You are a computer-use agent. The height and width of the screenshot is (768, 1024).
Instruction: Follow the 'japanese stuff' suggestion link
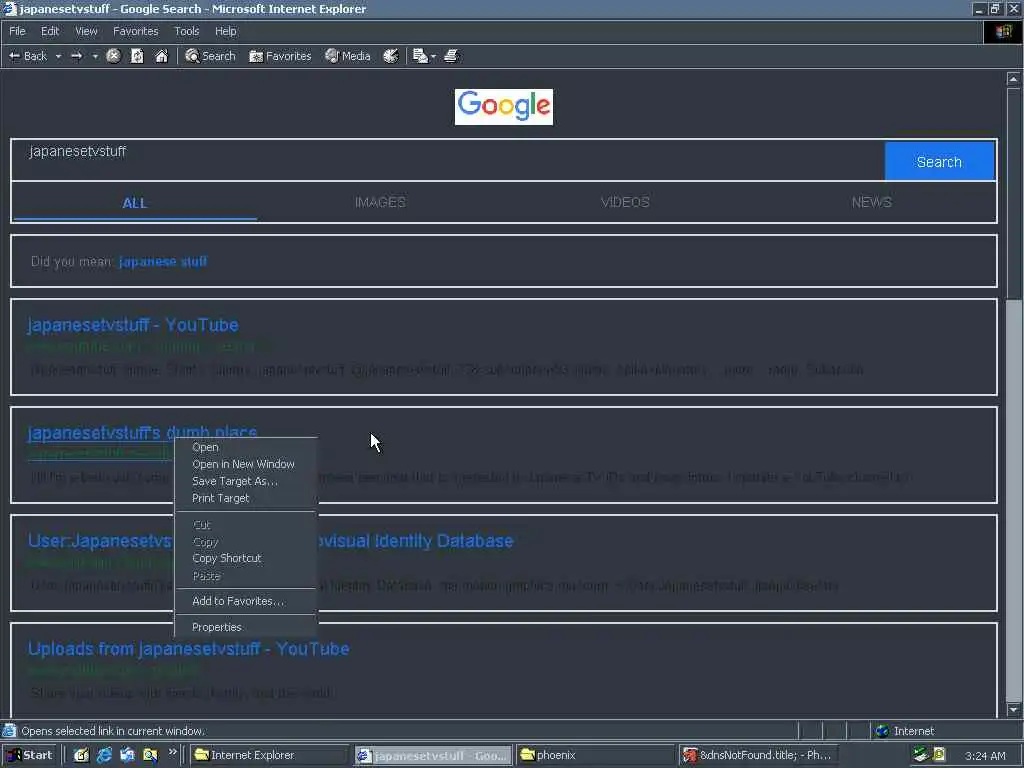(x=163, y=261)
